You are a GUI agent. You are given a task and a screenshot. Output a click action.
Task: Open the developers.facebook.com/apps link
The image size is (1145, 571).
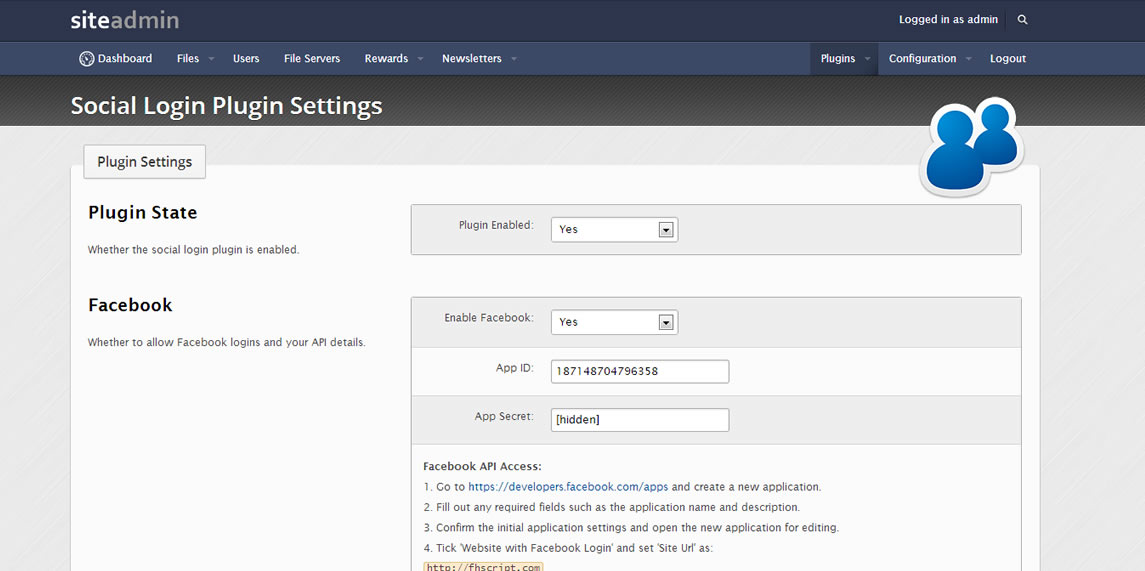568,486
